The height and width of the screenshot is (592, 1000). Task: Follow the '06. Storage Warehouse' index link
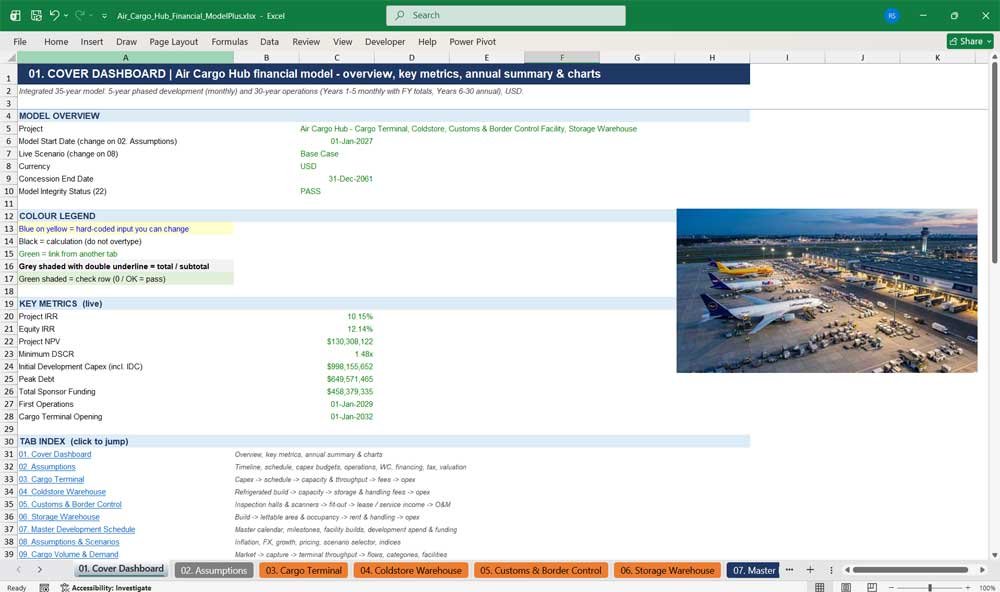tap(59, 517)
